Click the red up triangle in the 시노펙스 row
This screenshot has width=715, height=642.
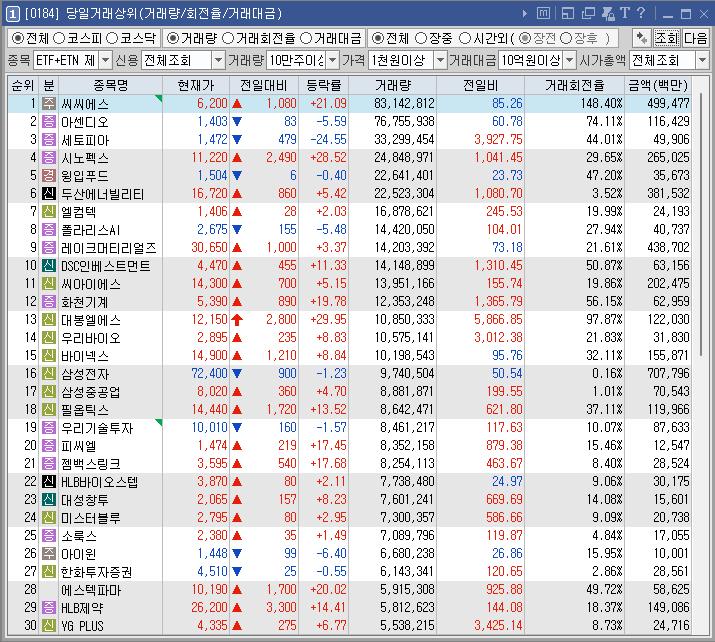tap(237, 158)
